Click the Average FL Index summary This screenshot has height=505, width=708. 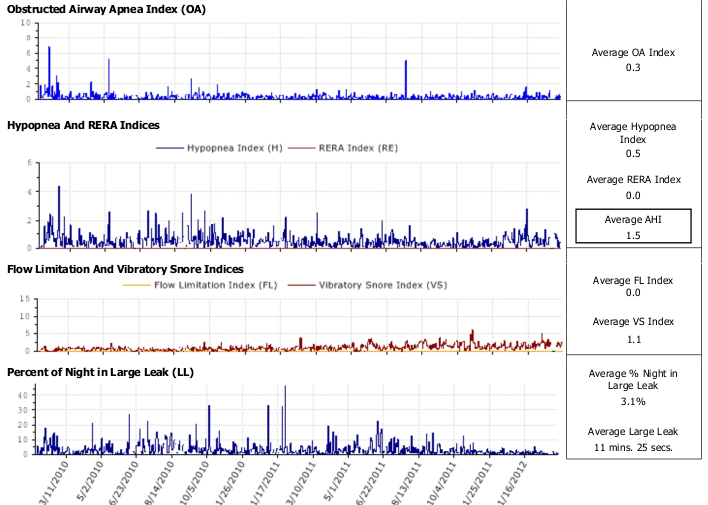pyautogui.click(x=632, y=285)
